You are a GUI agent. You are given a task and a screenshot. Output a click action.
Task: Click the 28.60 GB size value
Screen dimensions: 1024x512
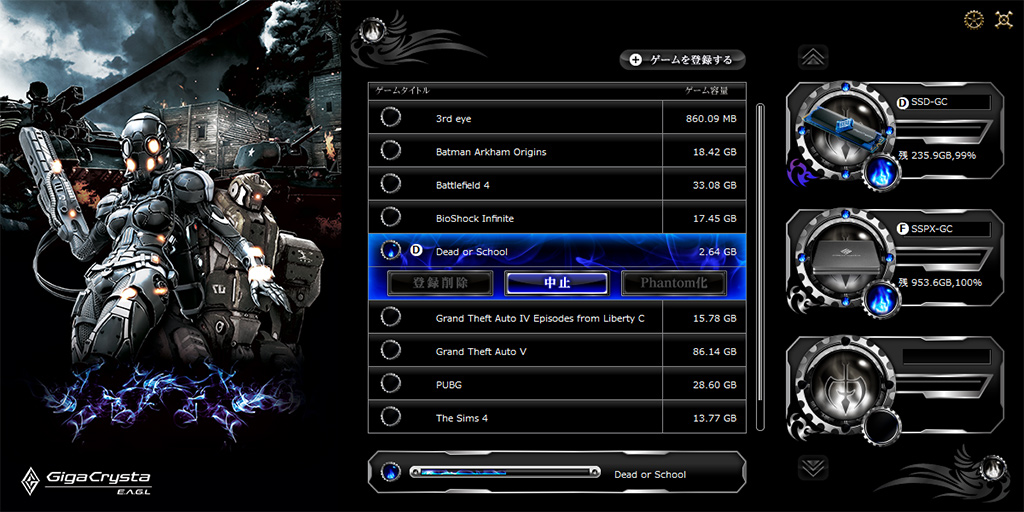[714, 385]
